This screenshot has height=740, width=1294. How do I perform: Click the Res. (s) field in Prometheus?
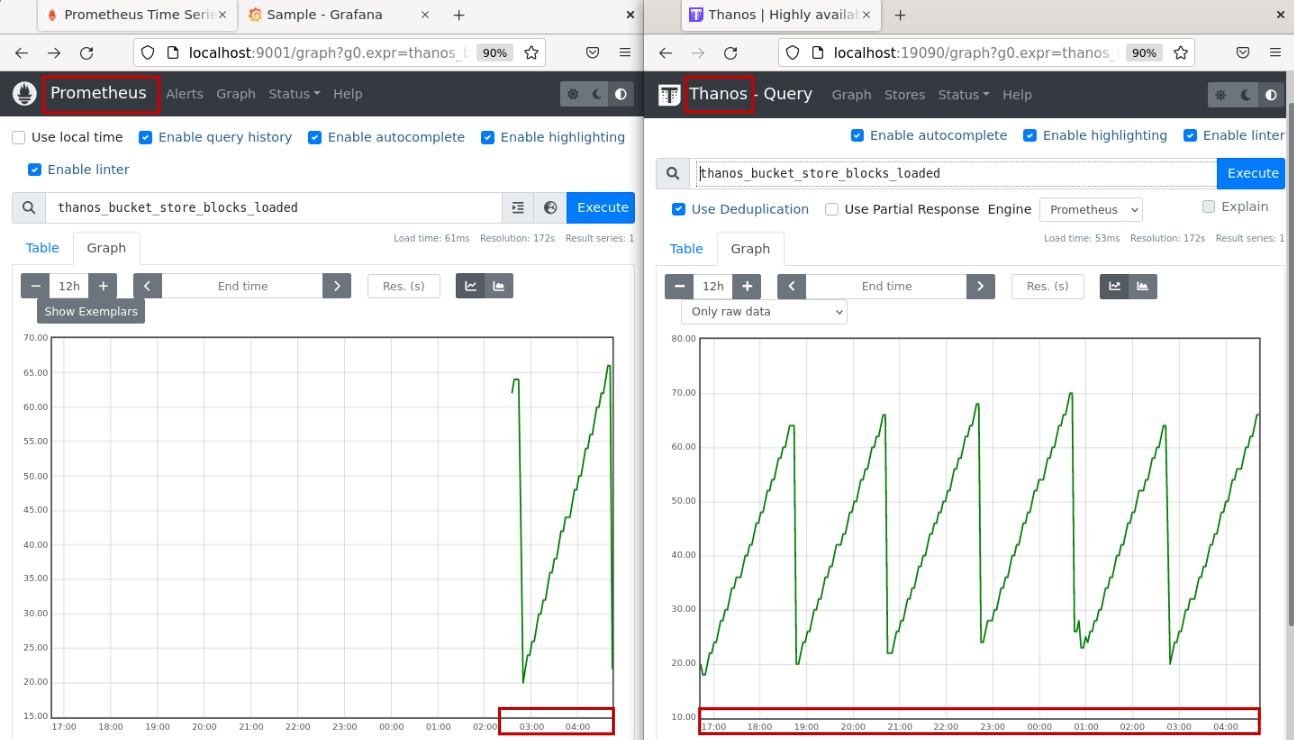click(404, 286)
